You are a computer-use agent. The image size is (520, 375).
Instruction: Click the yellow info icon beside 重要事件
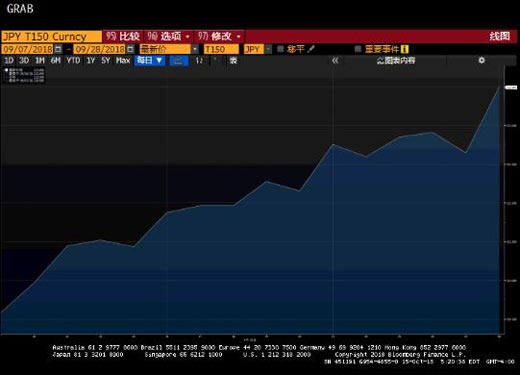[x=405, y=49]
